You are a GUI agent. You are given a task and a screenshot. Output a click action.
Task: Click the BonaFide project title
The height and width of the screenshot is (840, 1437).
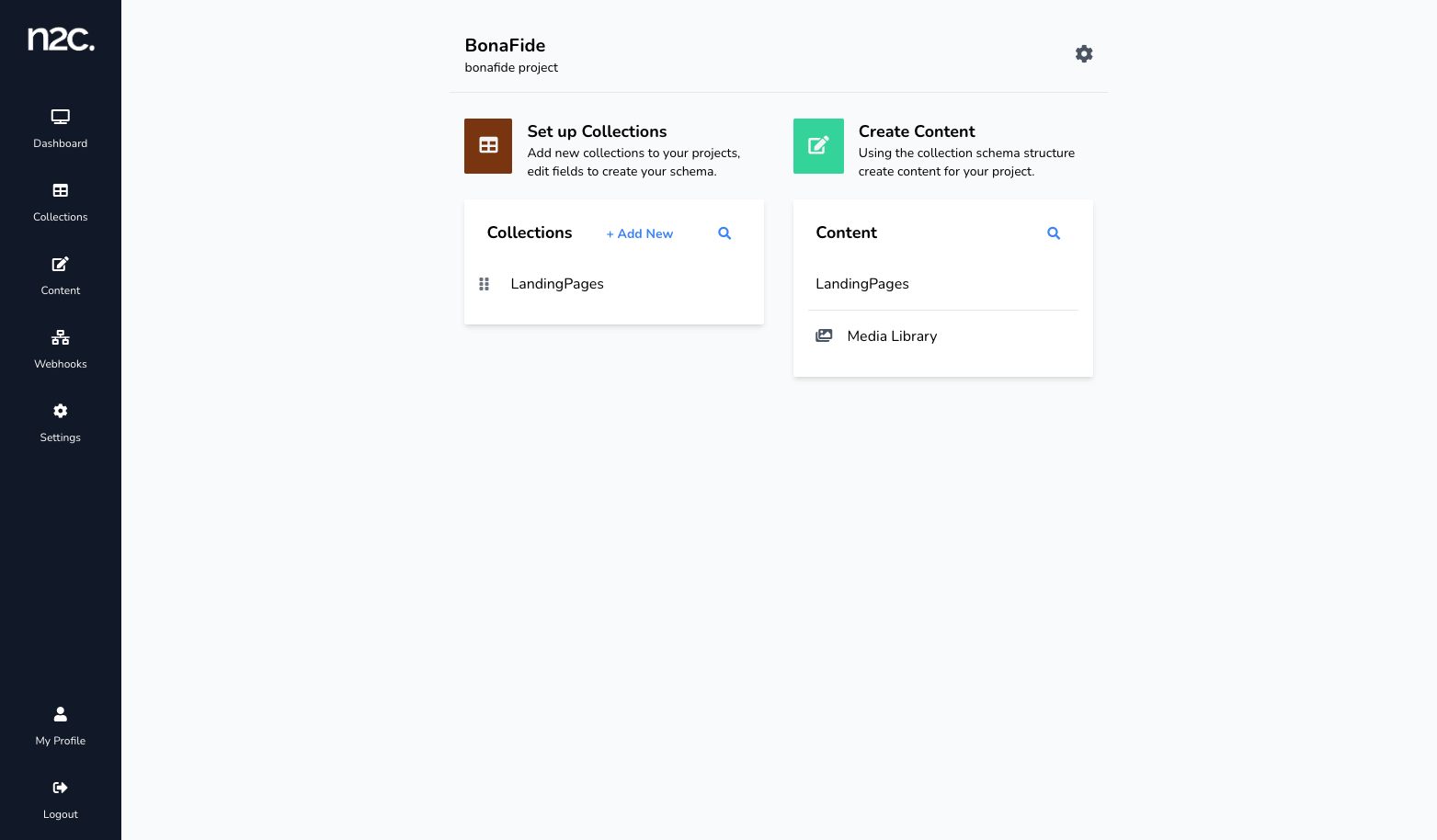[505, 46]
